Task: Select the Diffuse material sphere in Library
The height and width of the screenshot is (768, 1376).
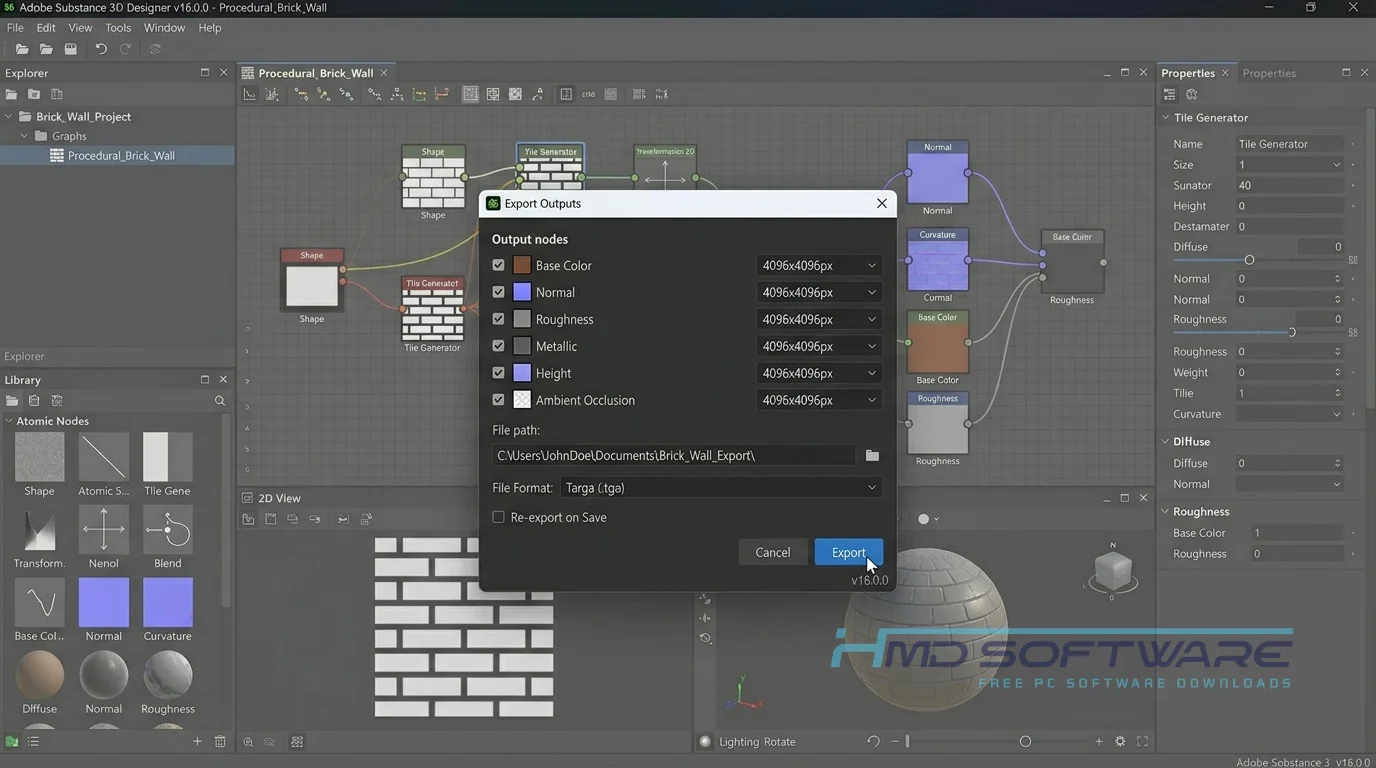Action: click(39, 675)
